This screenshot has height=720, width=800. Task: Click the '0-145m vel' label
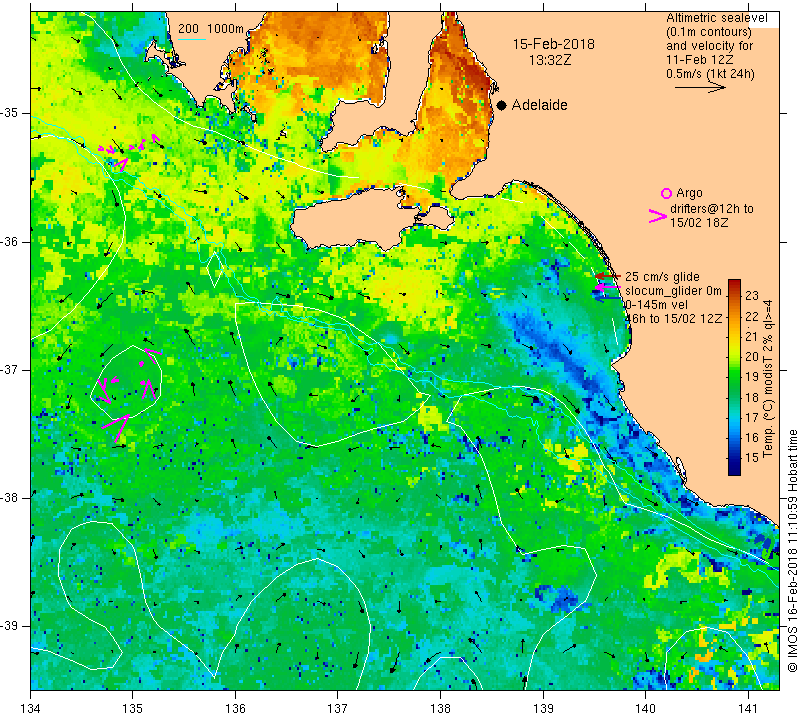point(657,305)
